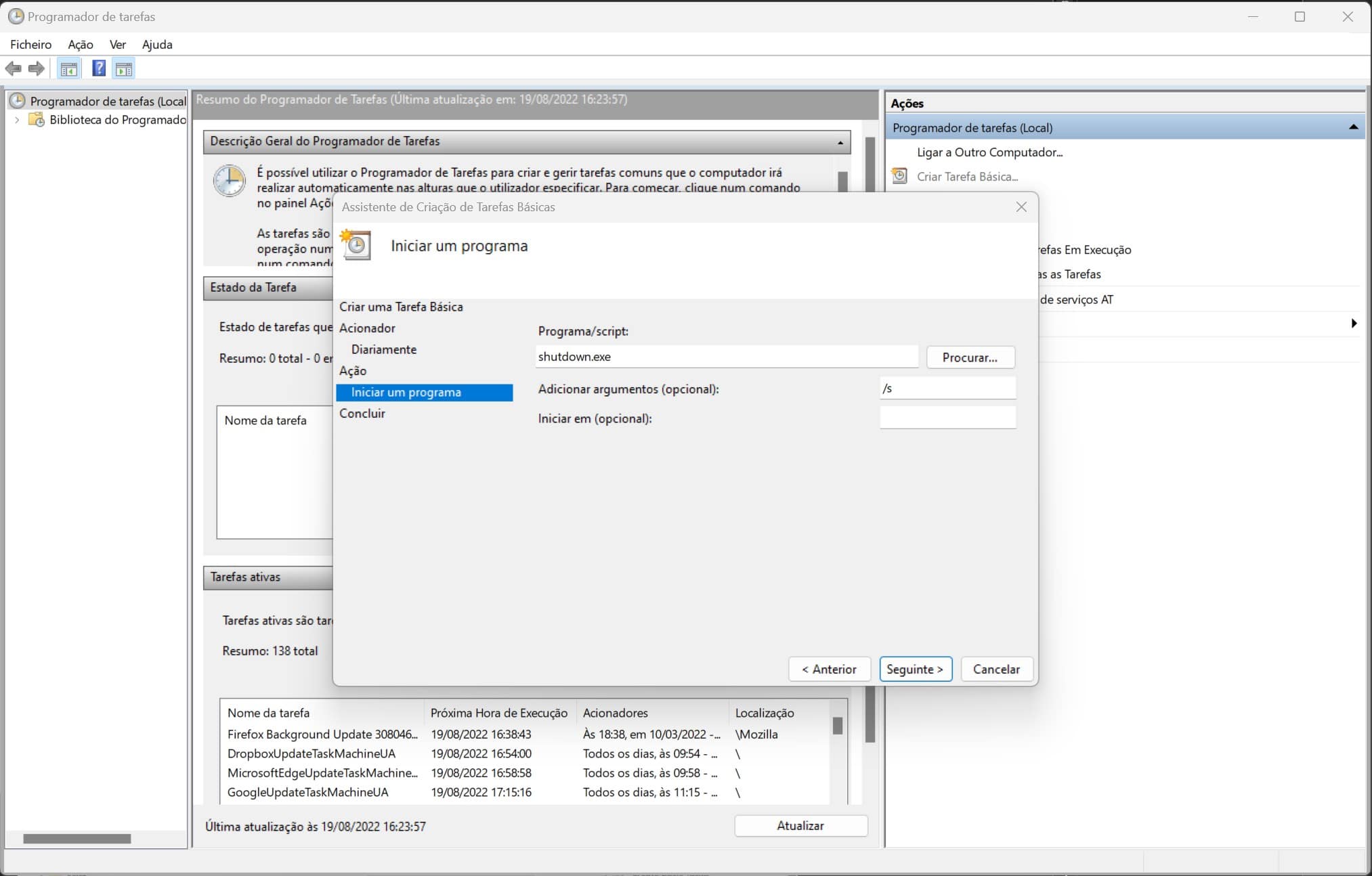Screen dimensions: 1372x876
Task: Close the Assistente de Criação dialog
Action: [1021, 207]
